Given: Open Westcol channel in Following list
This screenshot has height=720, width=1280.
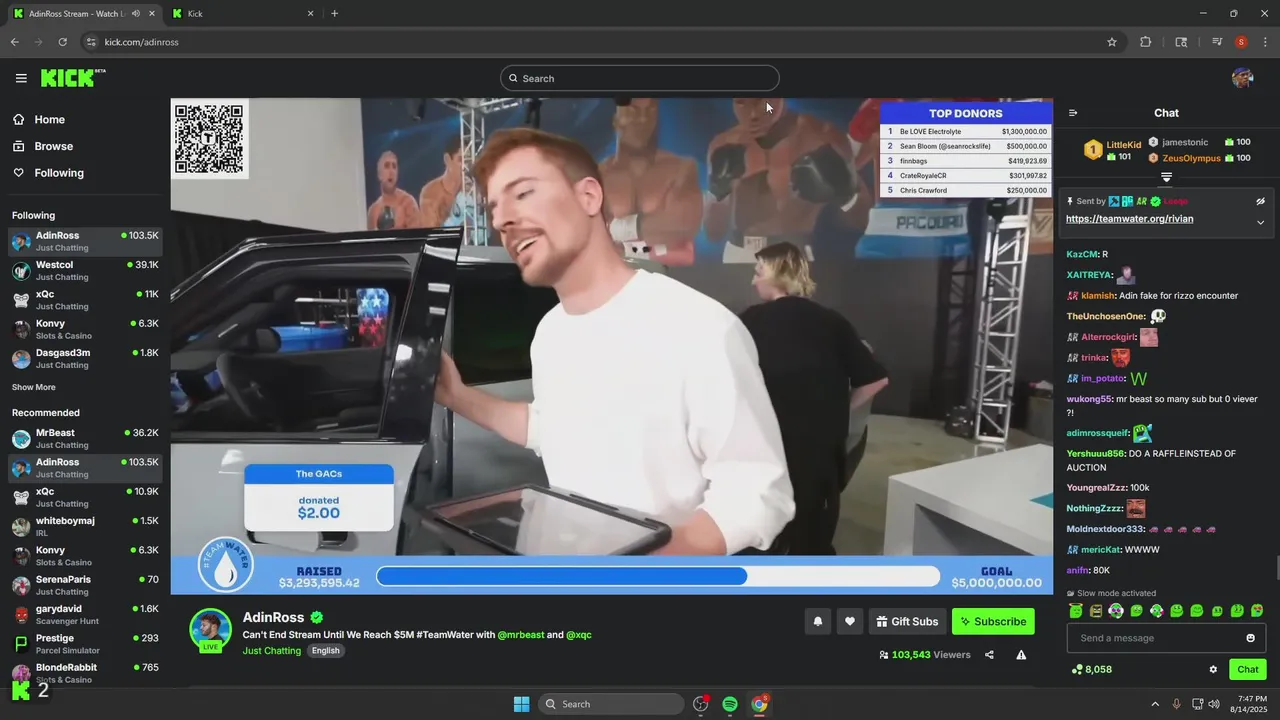Looking at the screenshot, I should [85, 270].
